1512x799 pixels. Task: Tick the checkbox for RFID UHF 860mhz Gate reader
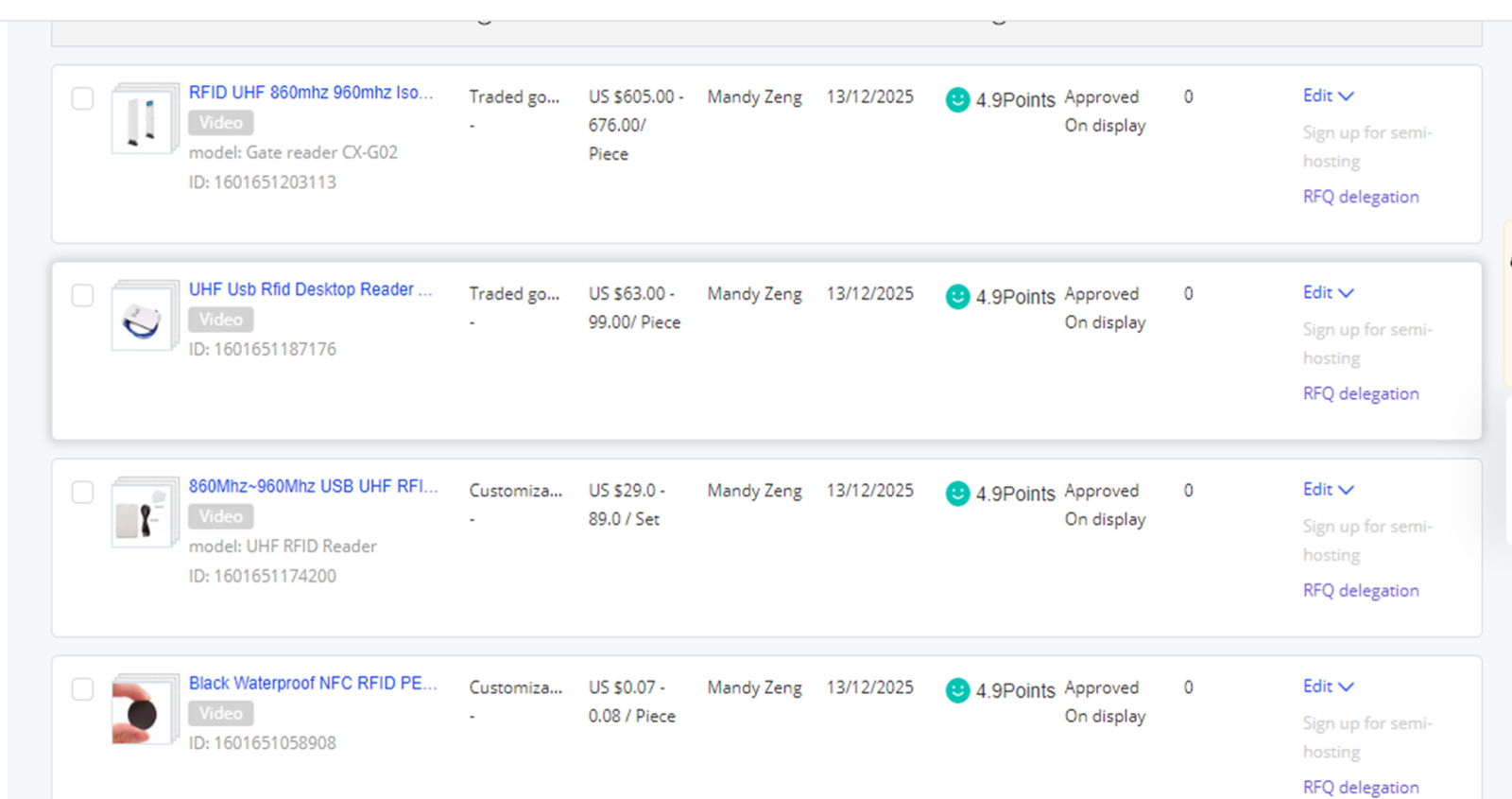pos(82,98)
